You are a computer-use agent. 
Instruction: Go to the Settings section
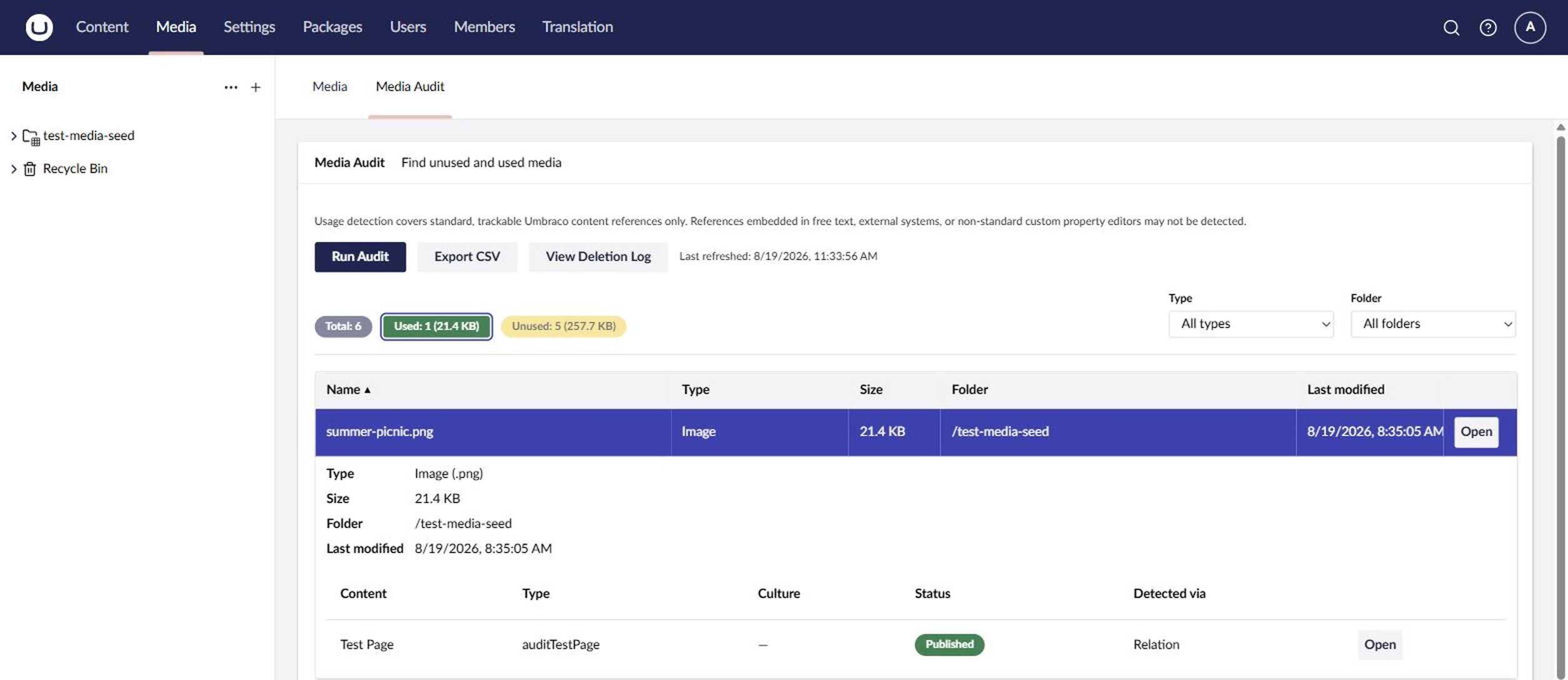click(x=249, y=27)
